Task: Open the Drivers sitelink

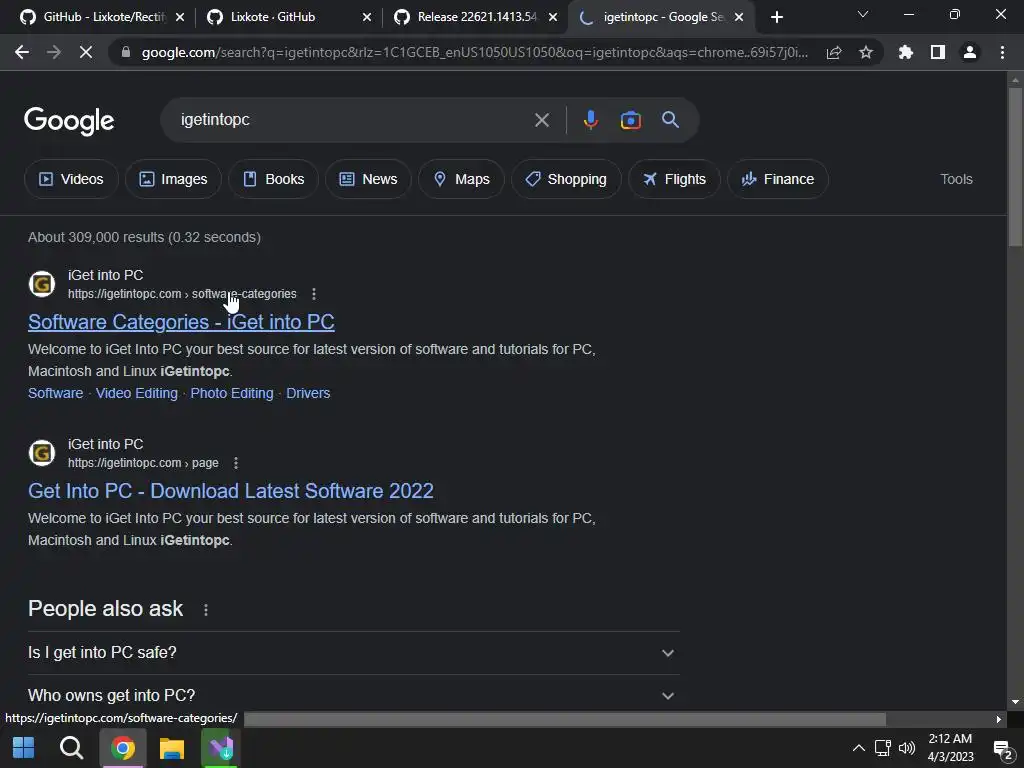Action: click(308, 393)
